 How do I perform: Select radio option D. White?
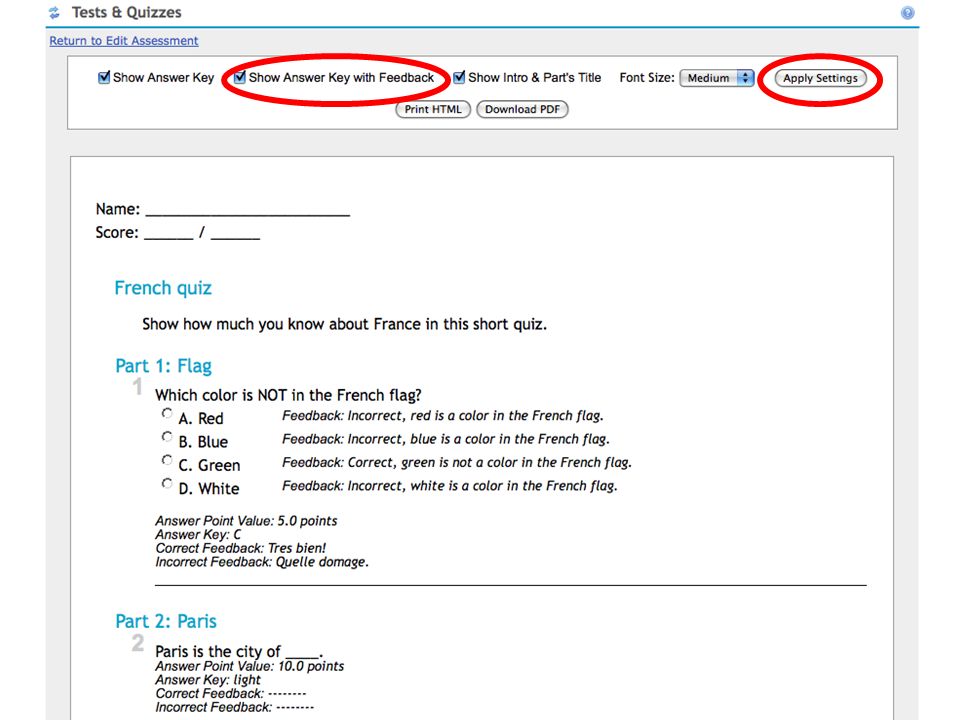coord(167,483)
